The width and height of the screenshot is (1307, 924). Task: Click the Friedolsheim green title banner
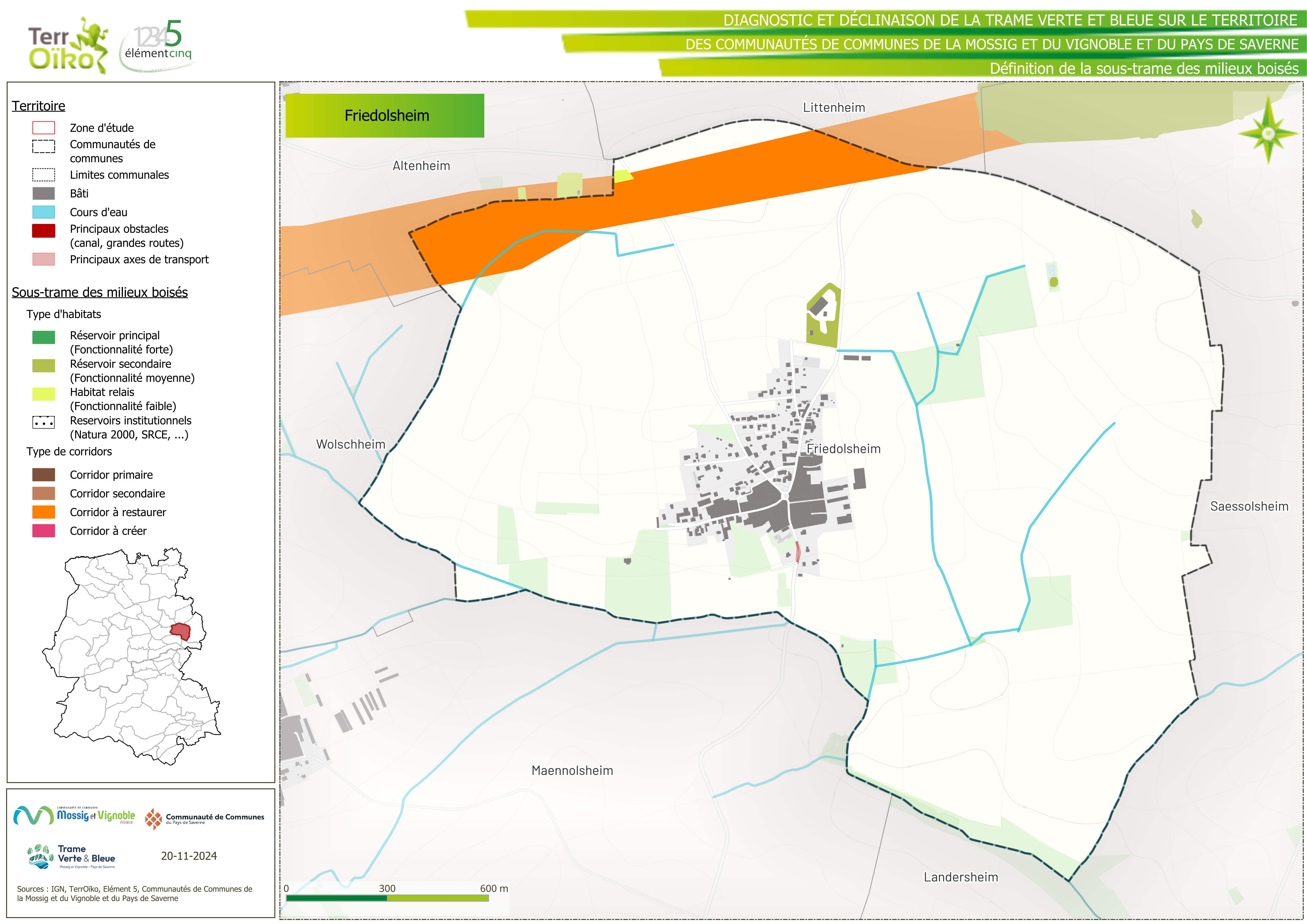pyautogui.click(x=385, y=116)
